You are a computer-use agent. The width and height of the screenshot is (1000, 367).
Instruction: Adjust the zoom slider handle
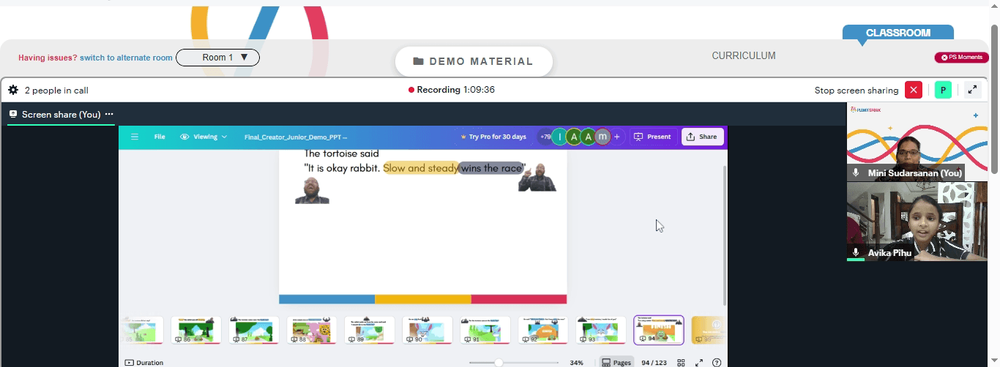pyautogui.click(x=499, y=363)
